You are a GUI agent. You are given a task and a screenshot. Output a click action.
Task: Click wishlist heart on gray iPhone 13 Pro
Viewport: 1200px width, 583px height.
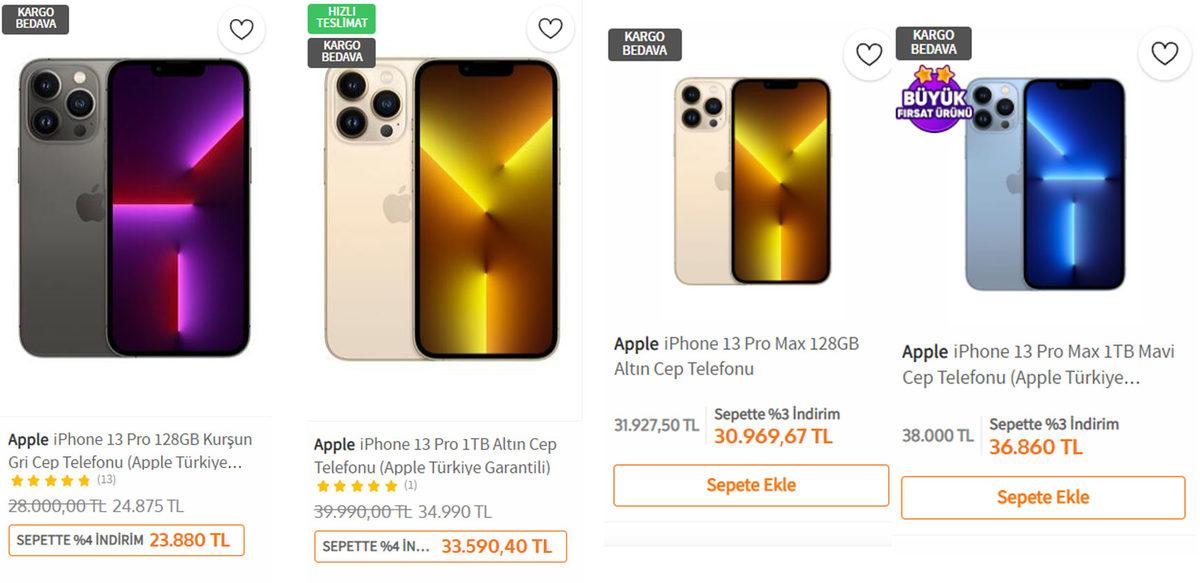pos(241,30)
